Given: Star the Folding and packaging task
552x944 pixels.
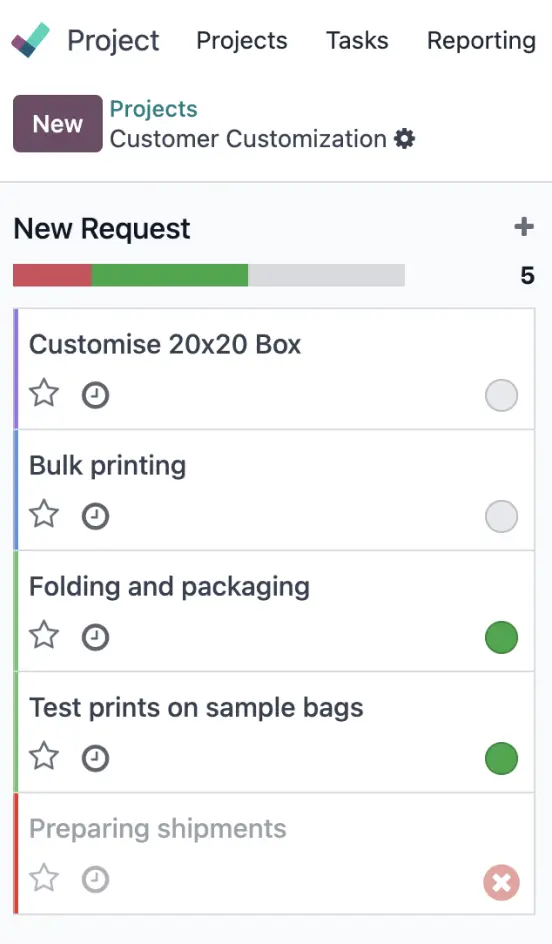Looking at the screenshot, I should coord(44,636).
